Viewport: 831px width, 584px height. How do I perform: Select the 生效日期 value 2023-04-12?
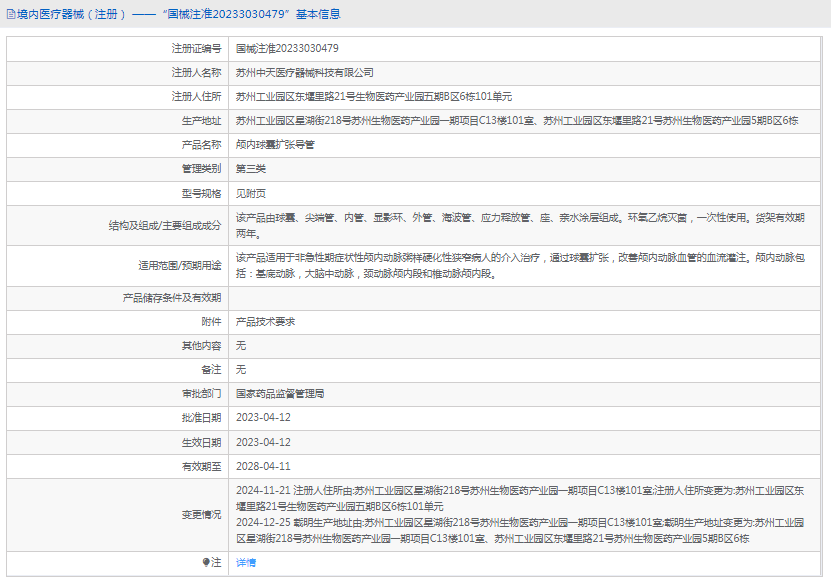263,443
